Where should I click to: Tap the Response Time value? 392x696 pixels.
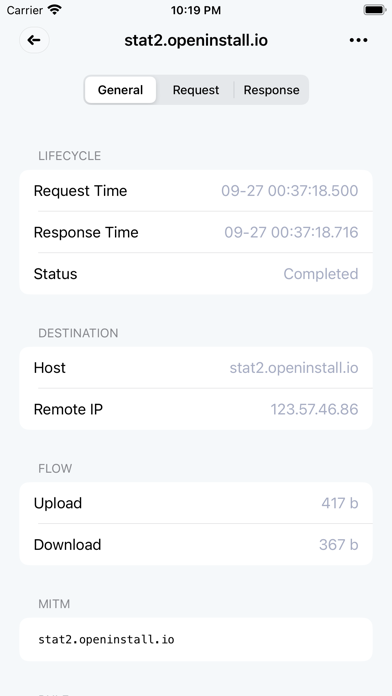291,233
